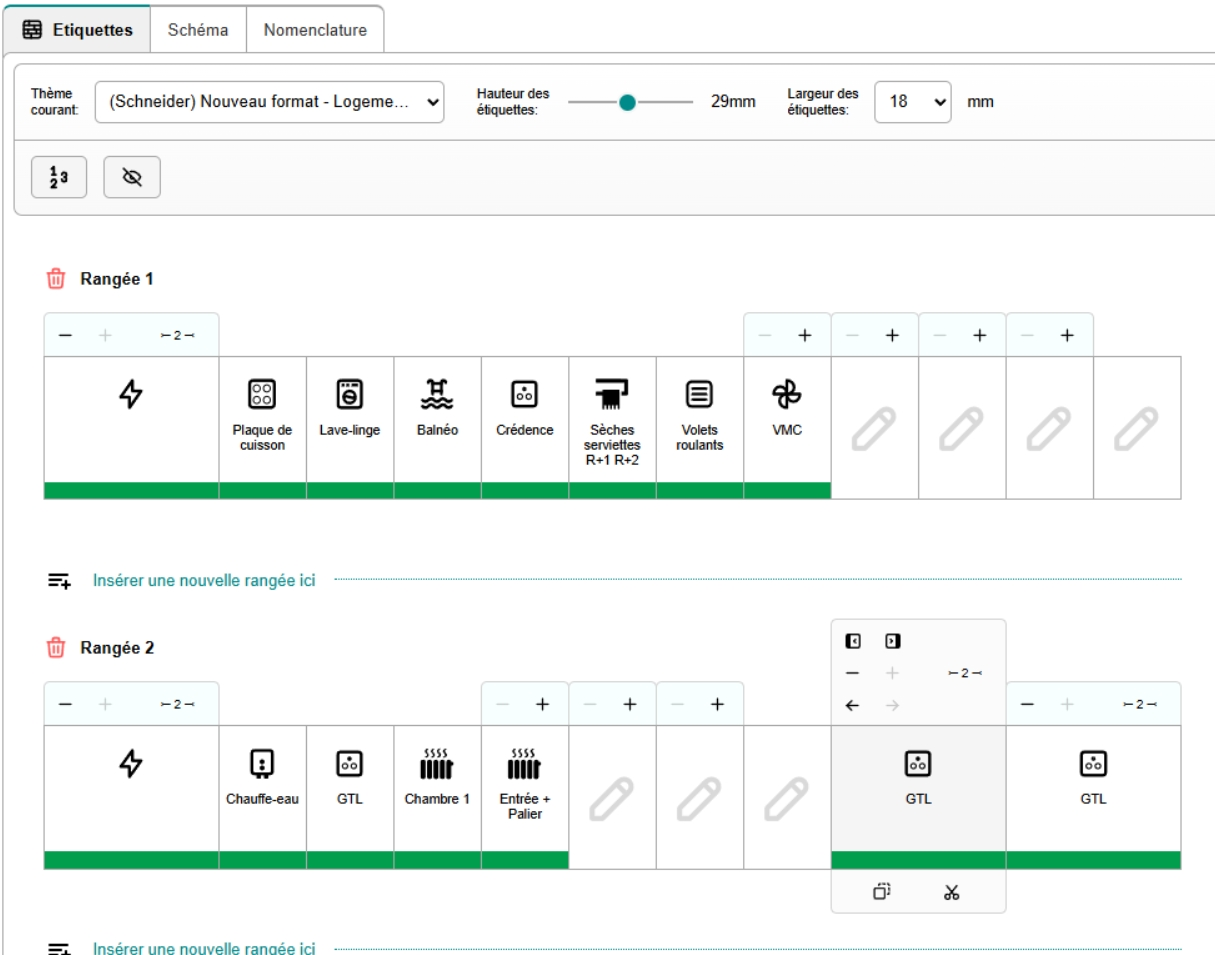Toggle the crossed-eye visibility button
The width and height of the screenshot is (1215, 955).
pyautogui.click(x=132, y=177)
